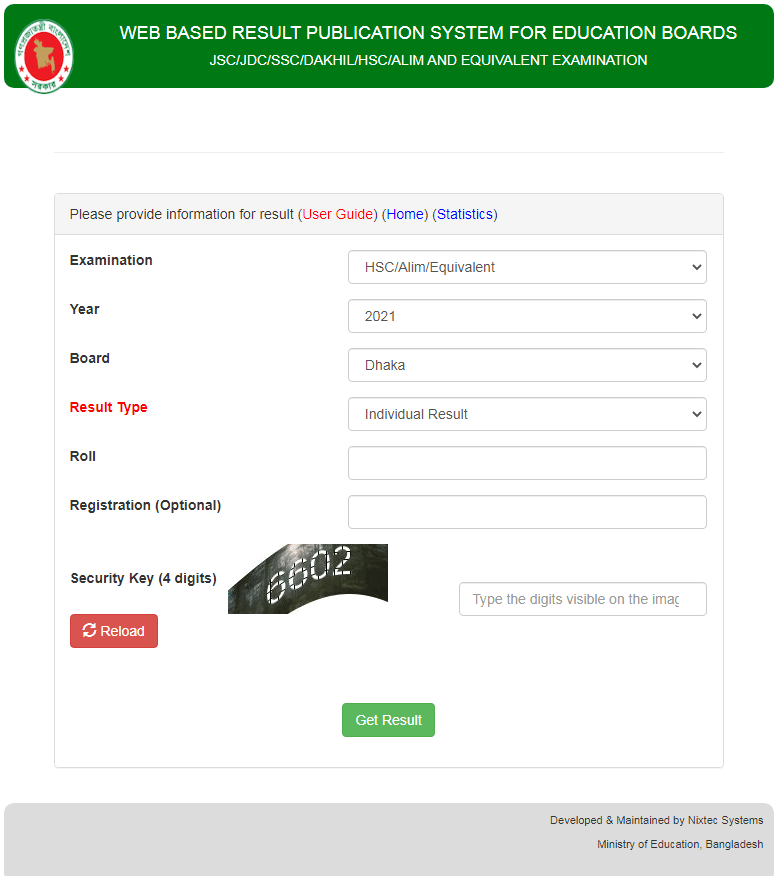Reload the security key captcha
Viewport: 775px width, 876px height.
pyautogui.click(x=114, y=631)
